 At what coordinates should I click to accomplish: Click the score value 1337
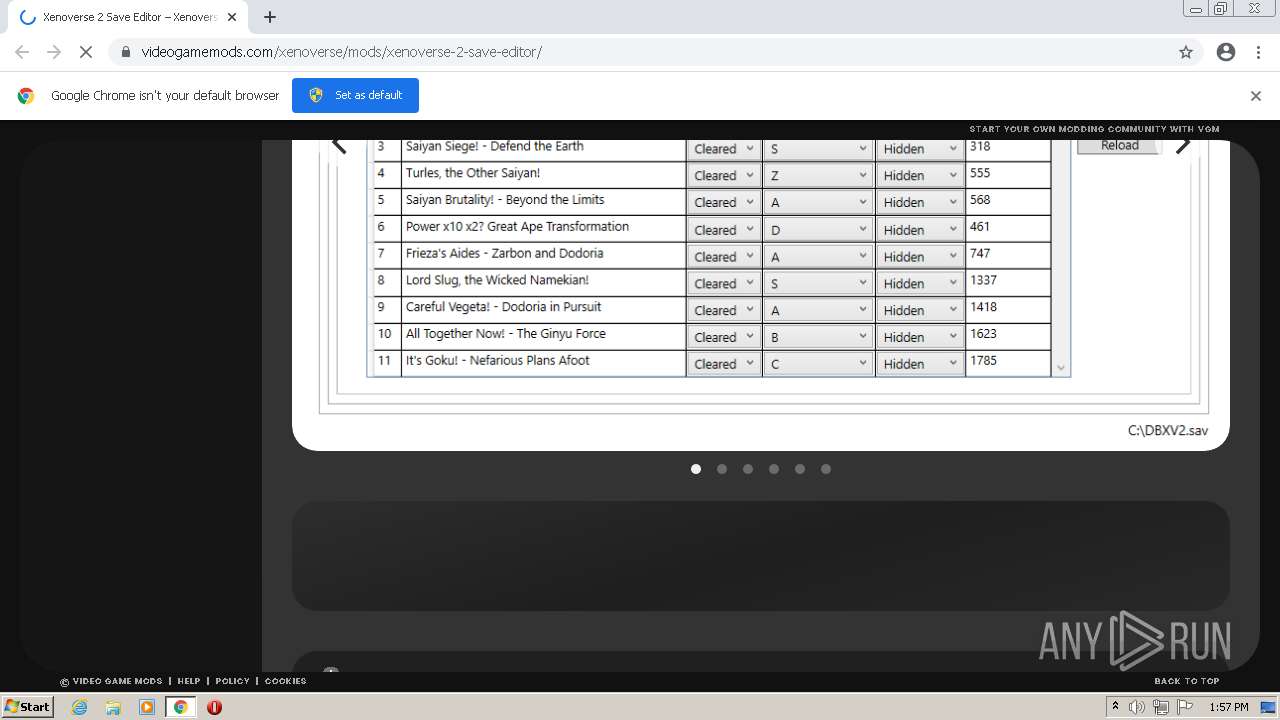pos(983,280)
